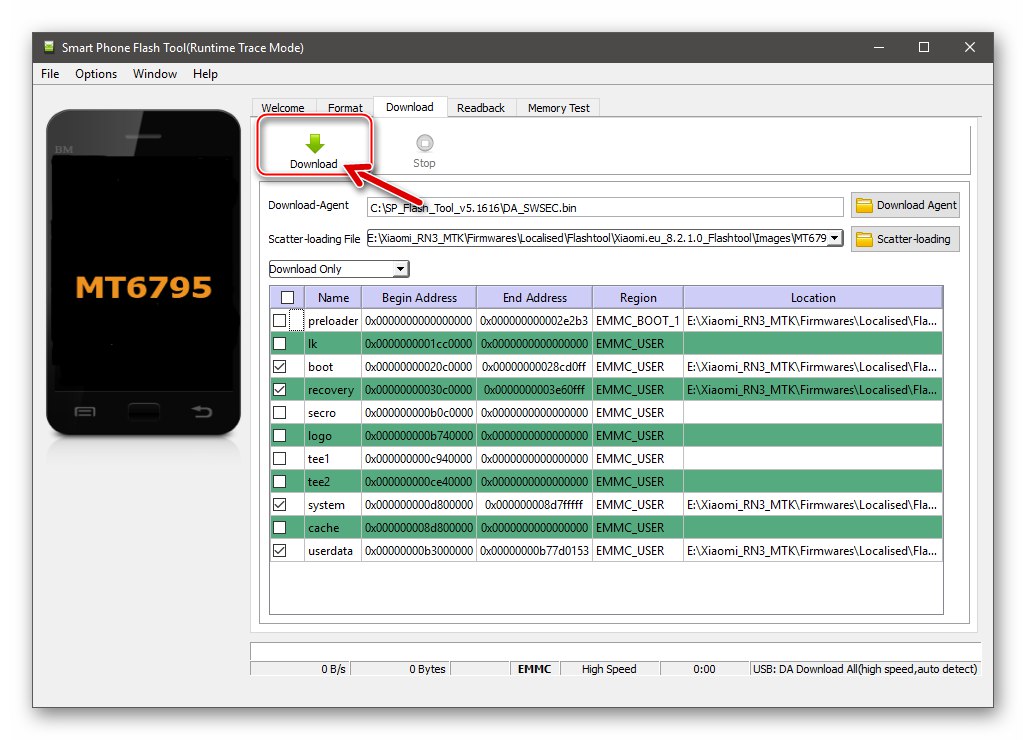Check the logo partition checkbox
The height and width of the screenshot is (740, 1026).
pyautogui.click(x=279, y=436)
